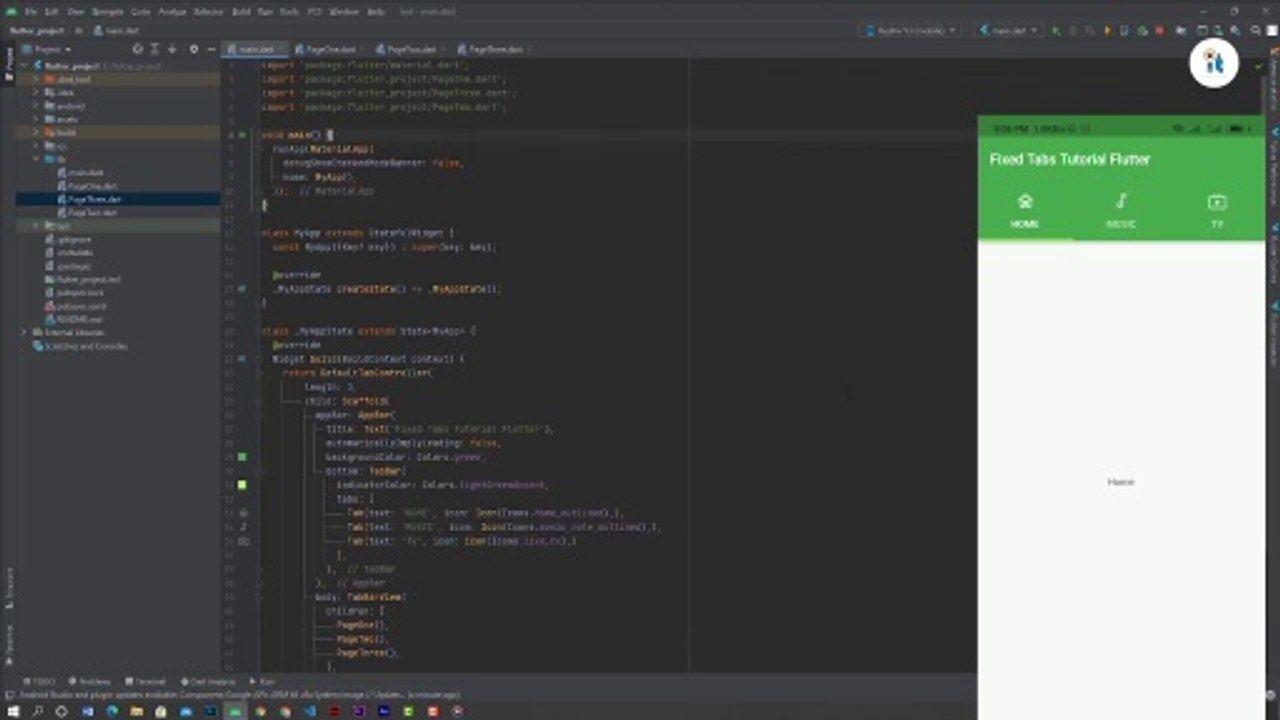Open the Refactor menu

[x=208, y=11]
